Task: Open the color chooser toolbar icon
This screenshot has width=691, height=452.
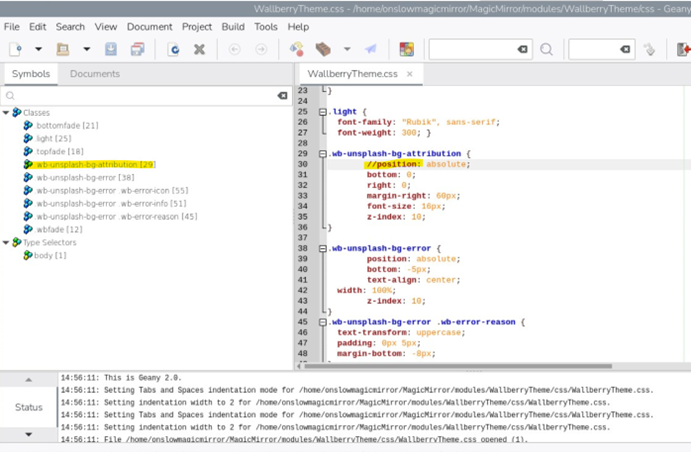Action: pyautogui.click(x=406, y=49)
